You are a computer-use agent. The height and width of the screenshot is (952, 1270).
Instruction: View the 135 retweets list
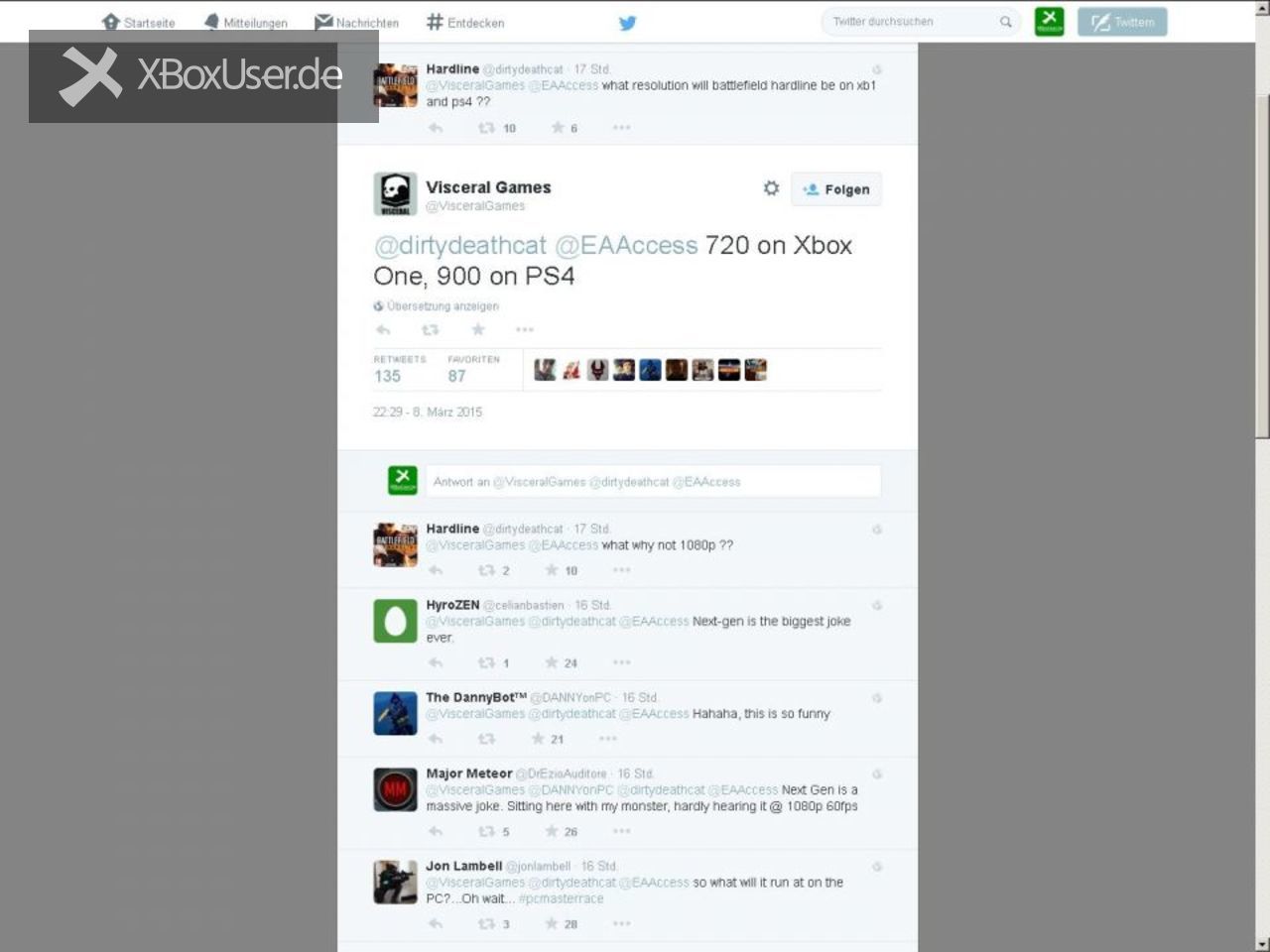[399, 369]
